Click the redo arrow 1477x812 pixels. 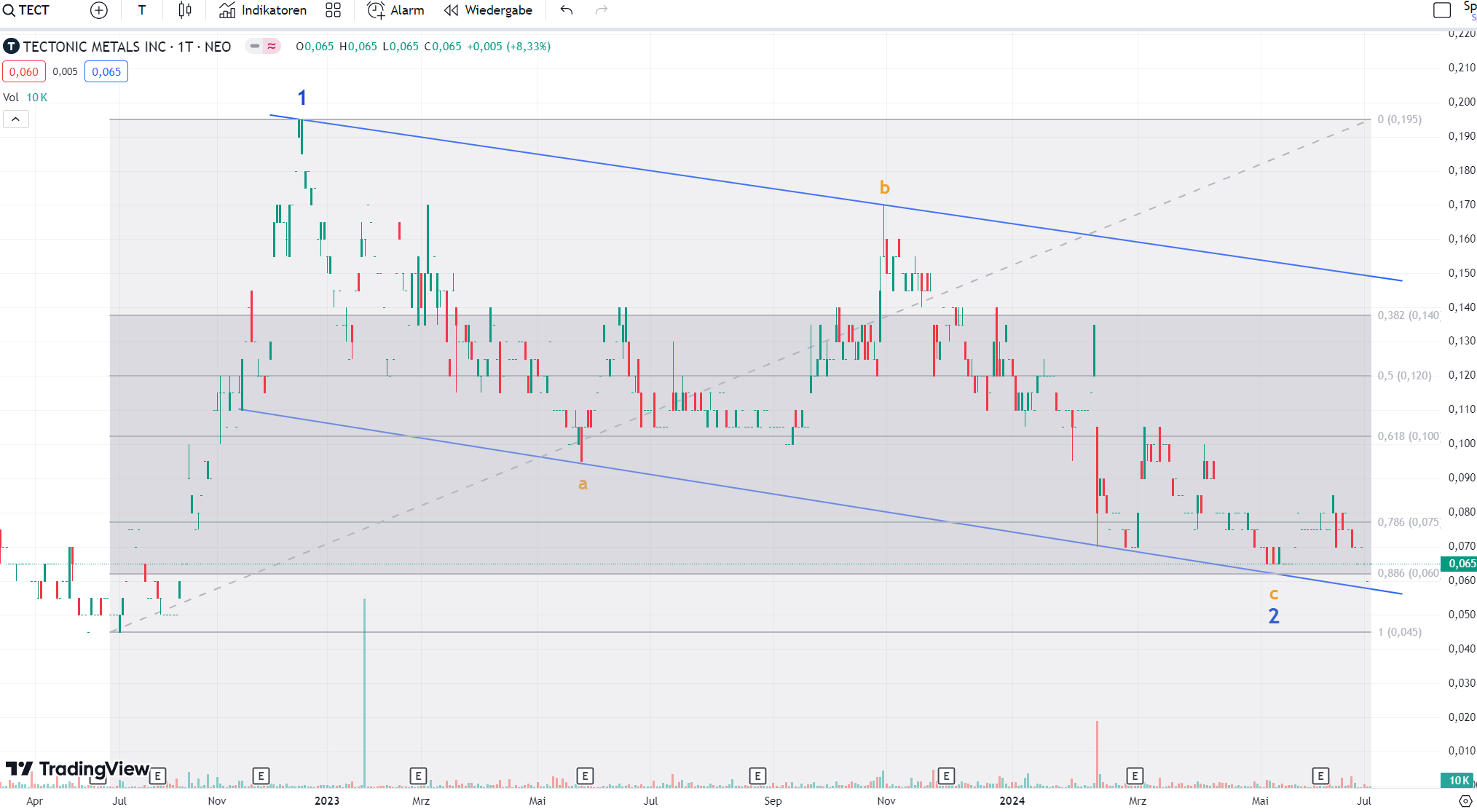pyautogui.click(x=601, y=10)
